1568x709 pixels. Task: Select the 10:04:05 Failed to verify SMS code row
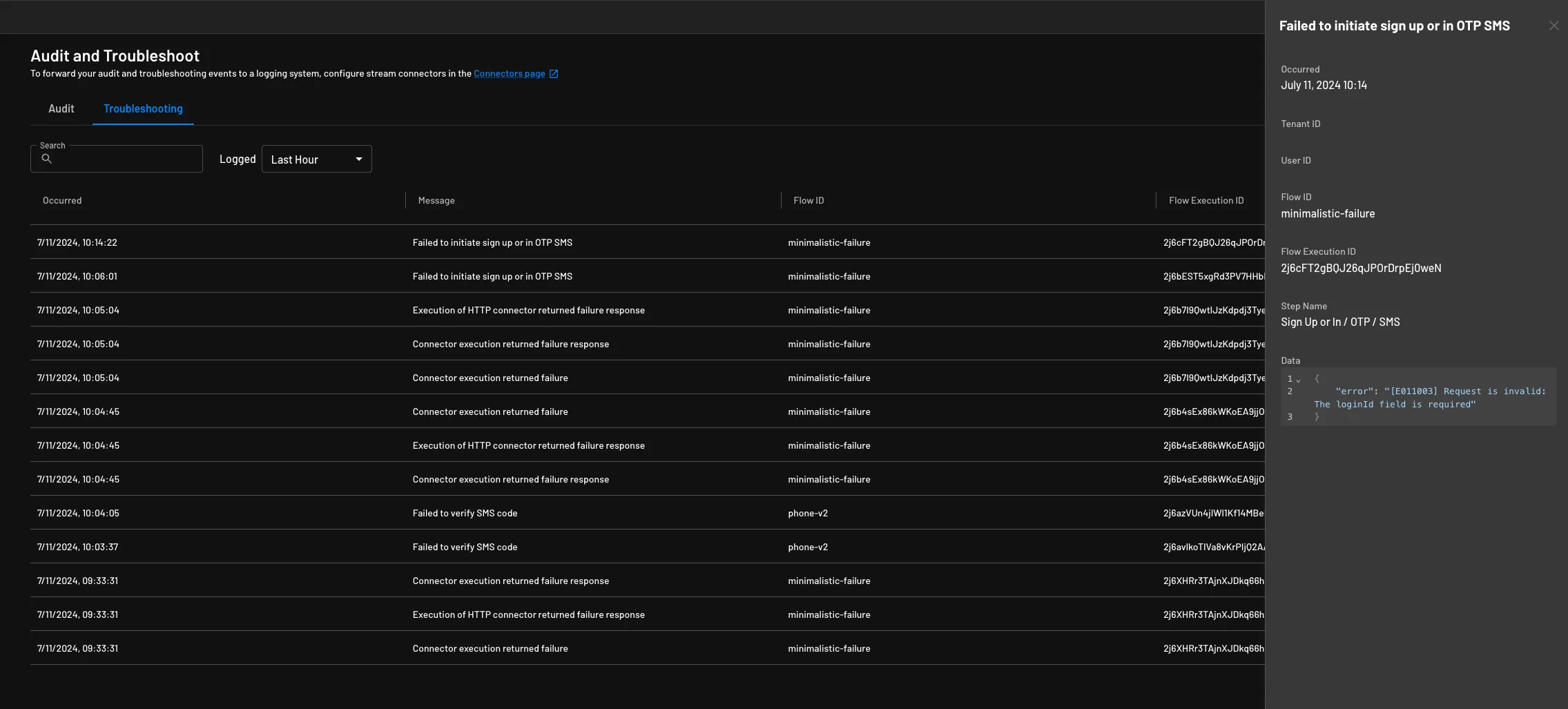[x=464, y=512]
